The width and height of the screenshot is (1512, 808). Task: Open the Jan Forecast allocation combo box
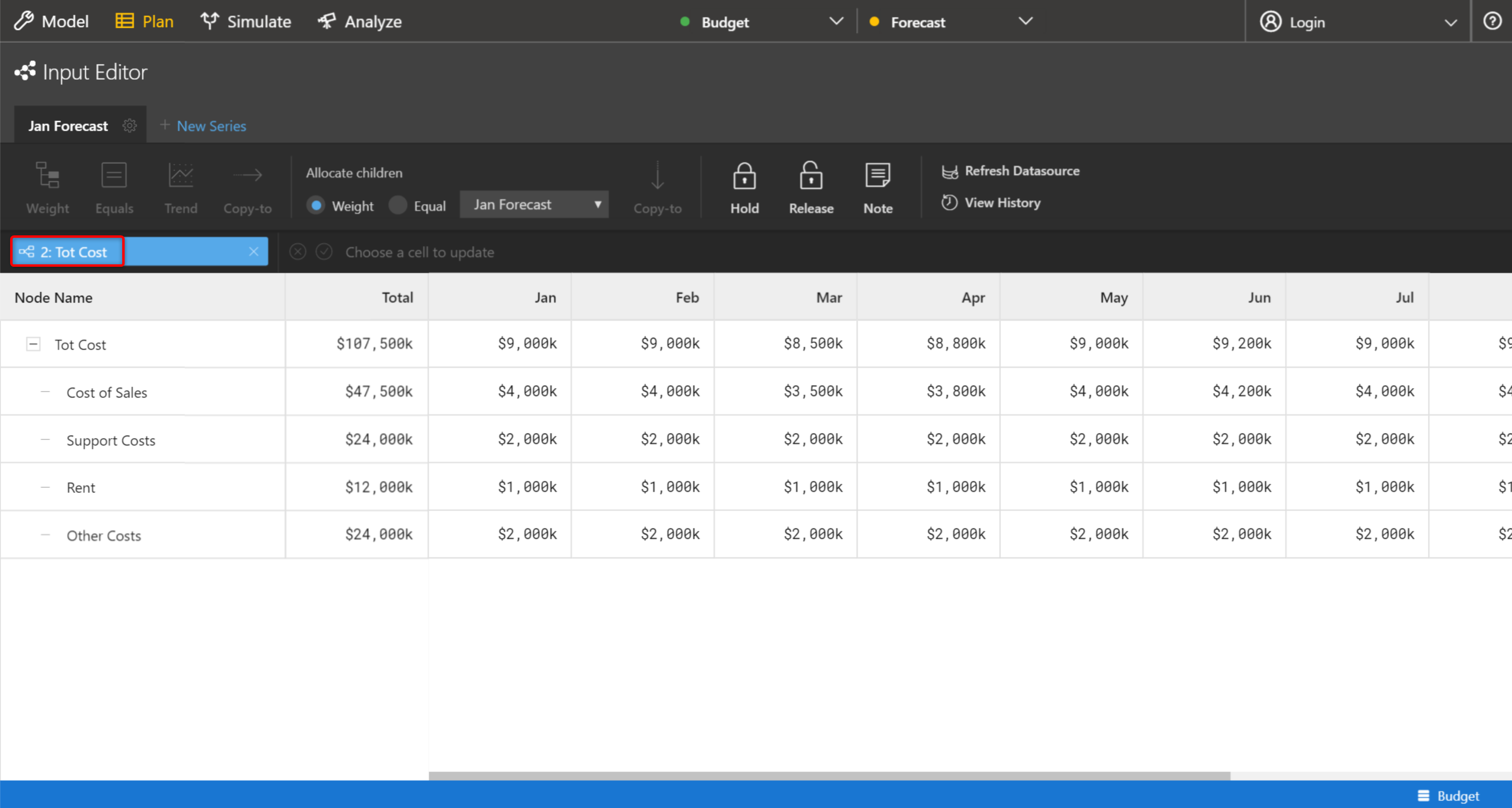point(534,204)
